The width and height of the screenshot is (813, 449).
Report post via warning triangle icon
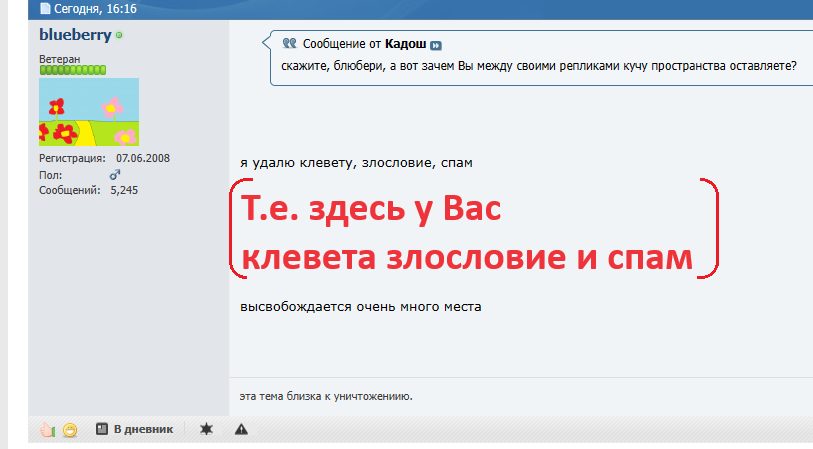click(241, 429)
